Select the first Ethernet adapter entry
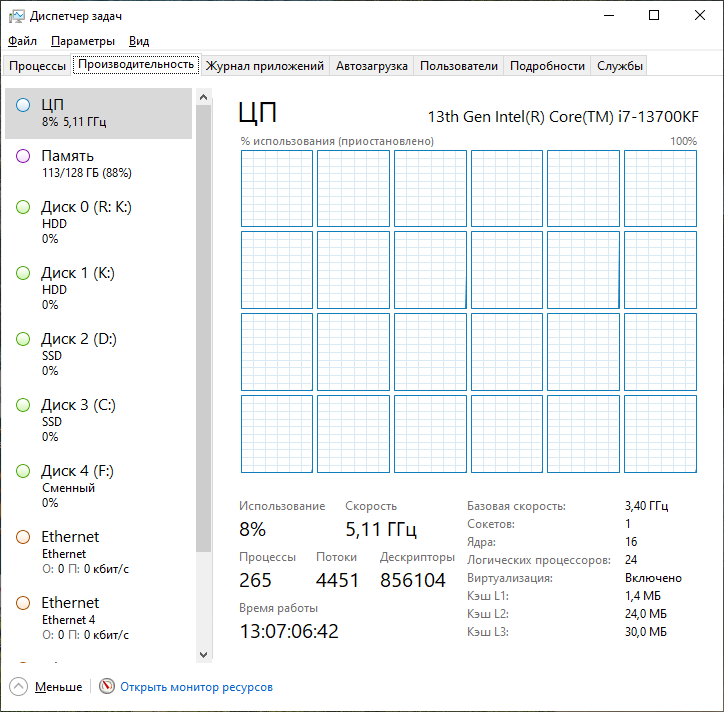Screen dimensions: 724x712 [x=98, y=553]
